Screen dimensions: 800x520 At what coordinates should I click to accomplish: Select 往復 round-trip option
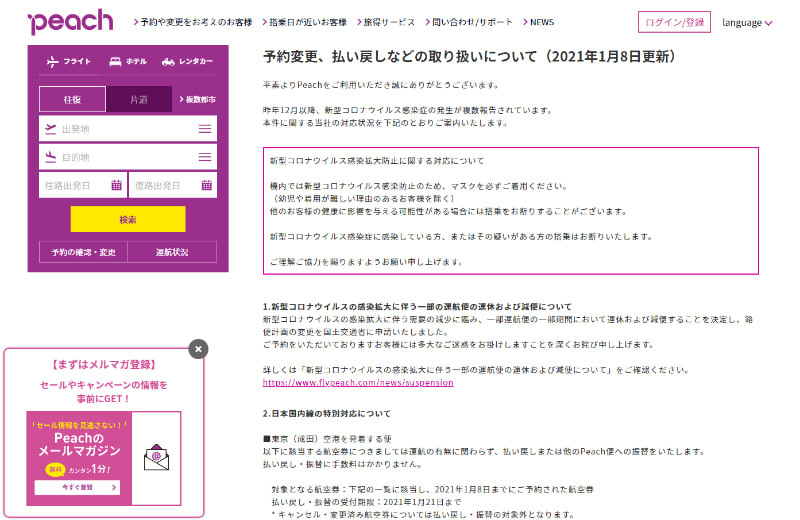(x=72, y=99)
